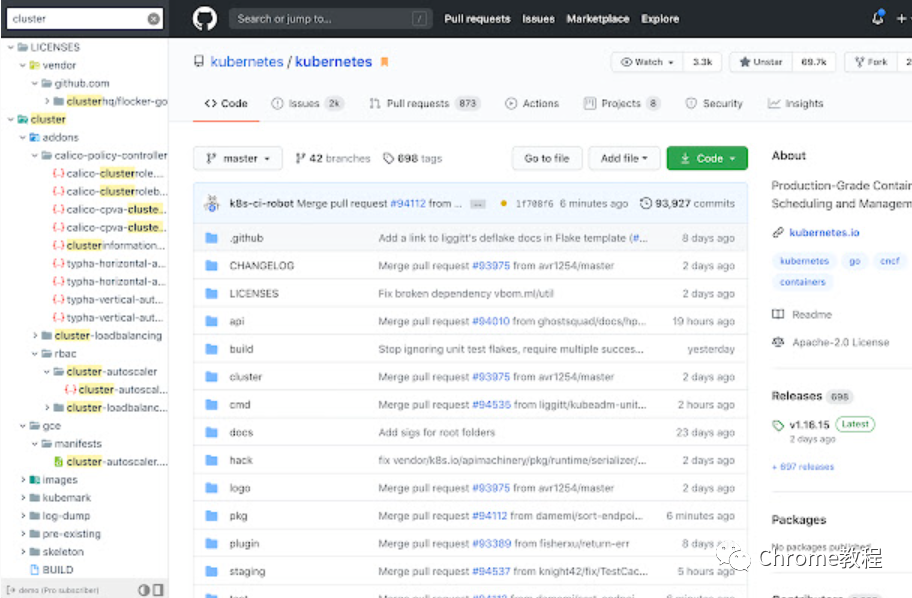Screen dimensions: 912x598
Task: Click the tags icon beside 698 tags
Action: (x=389, y=158)
